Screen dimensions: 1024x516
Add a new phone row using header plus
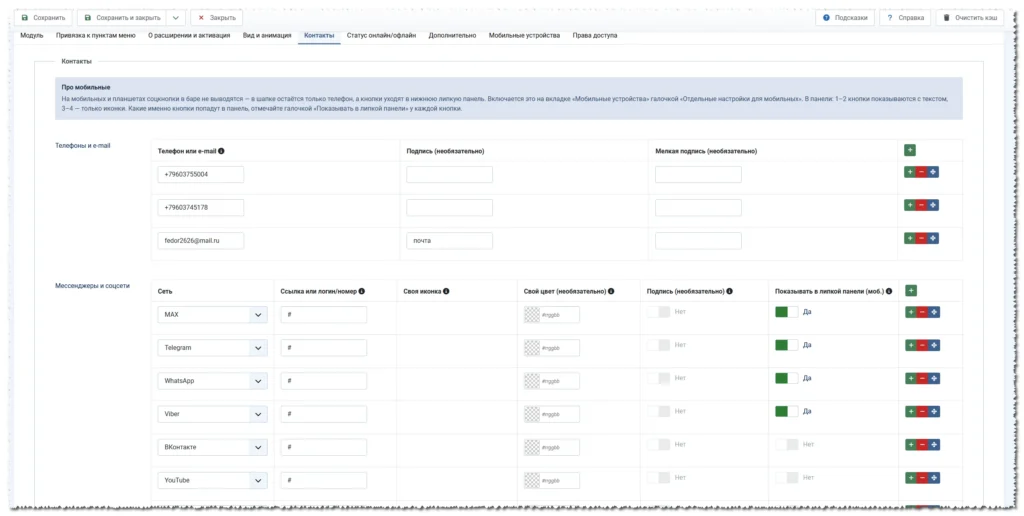[x=910, y=150]
